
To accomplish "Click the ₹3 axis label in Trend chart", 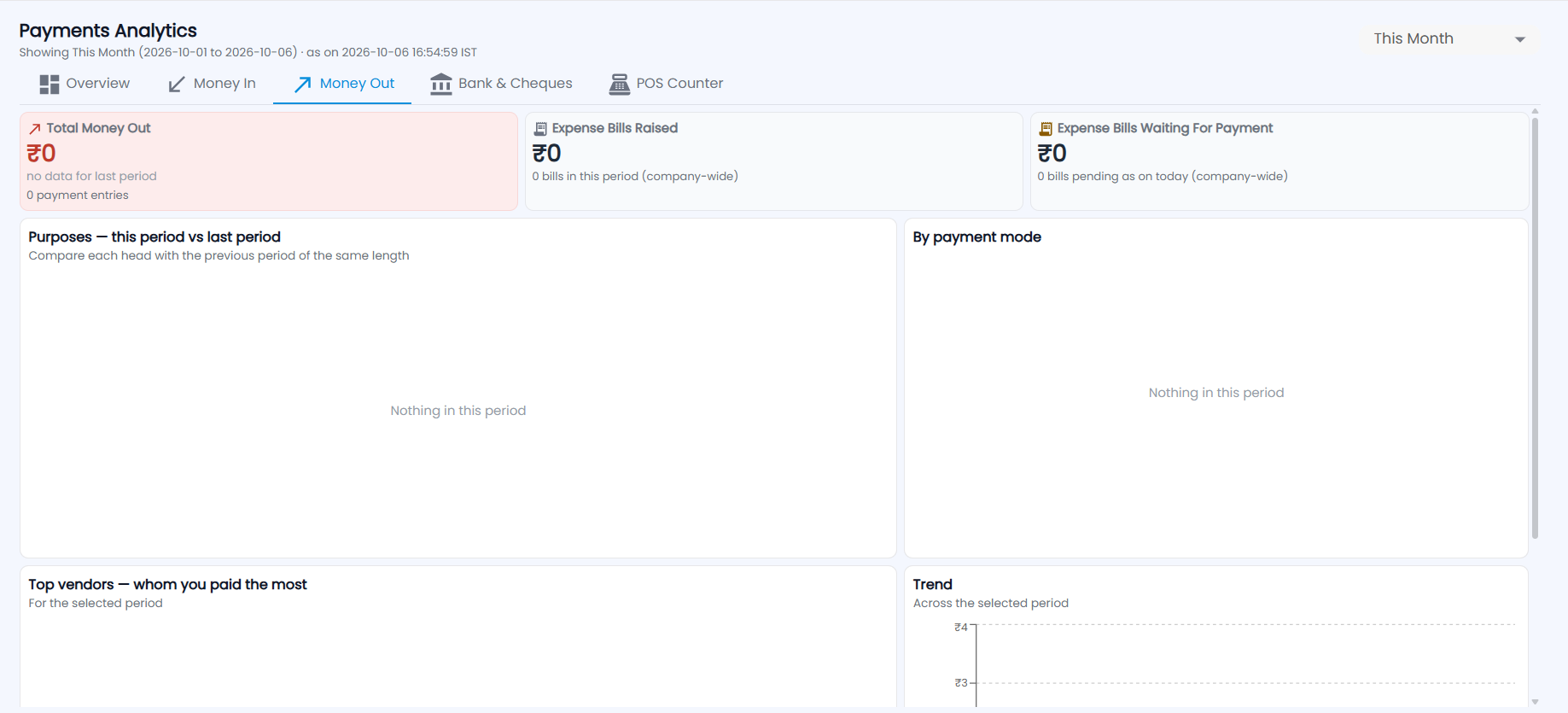I will [961, 683].
